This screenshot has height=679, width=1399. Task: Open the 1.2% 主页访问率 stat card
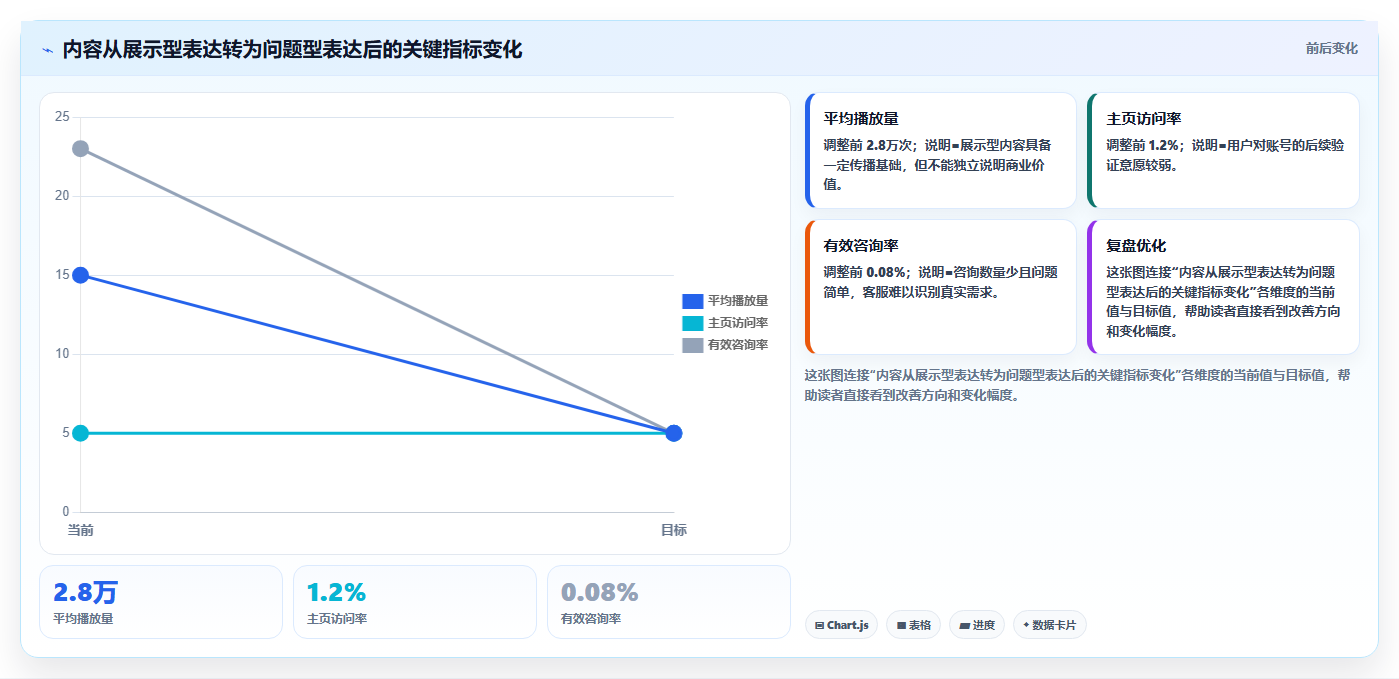point(415,602)
